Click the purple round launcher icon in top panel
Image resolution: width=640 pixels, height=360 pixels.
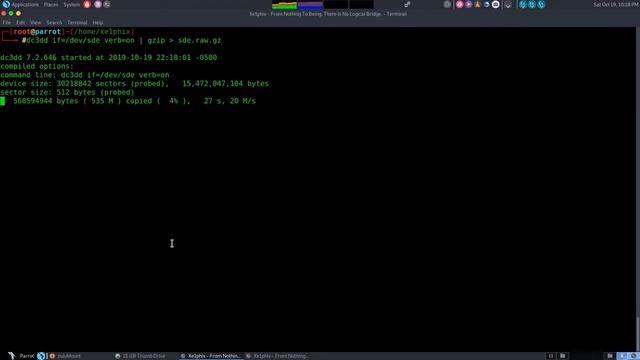pos(98,4)
